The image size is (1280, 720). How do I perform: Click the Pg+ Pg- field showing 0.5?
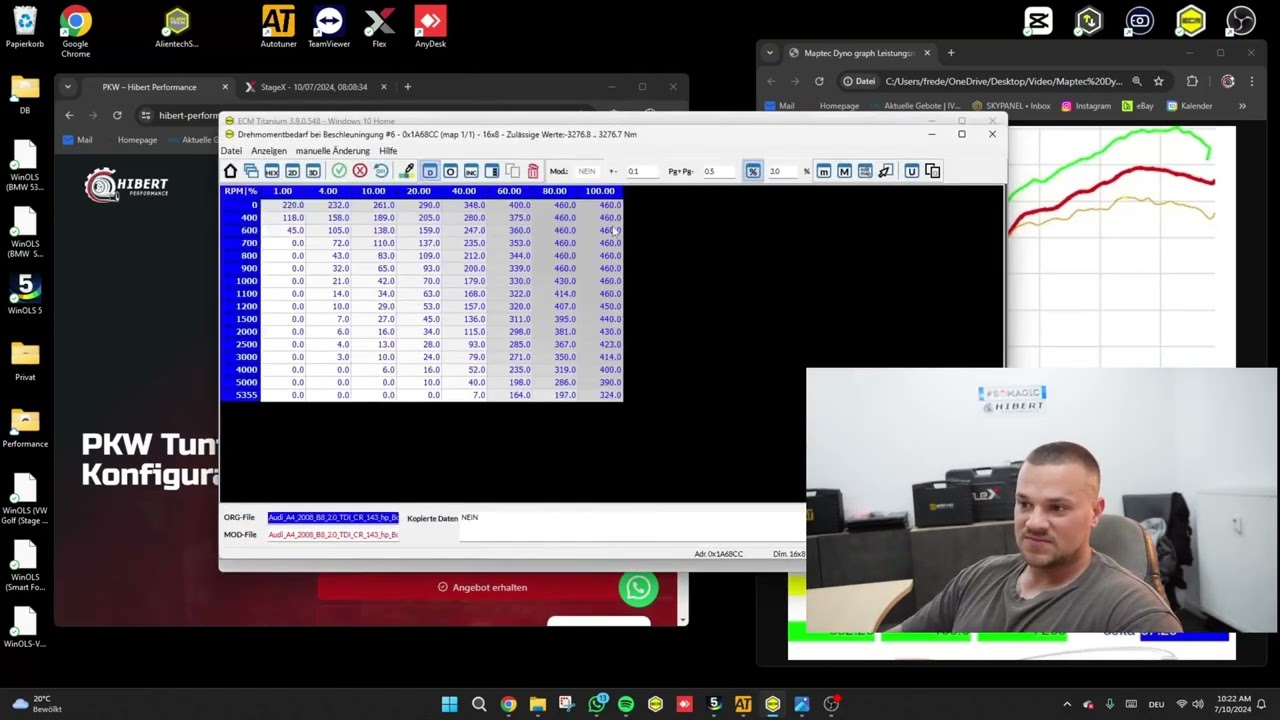point(717,171)
